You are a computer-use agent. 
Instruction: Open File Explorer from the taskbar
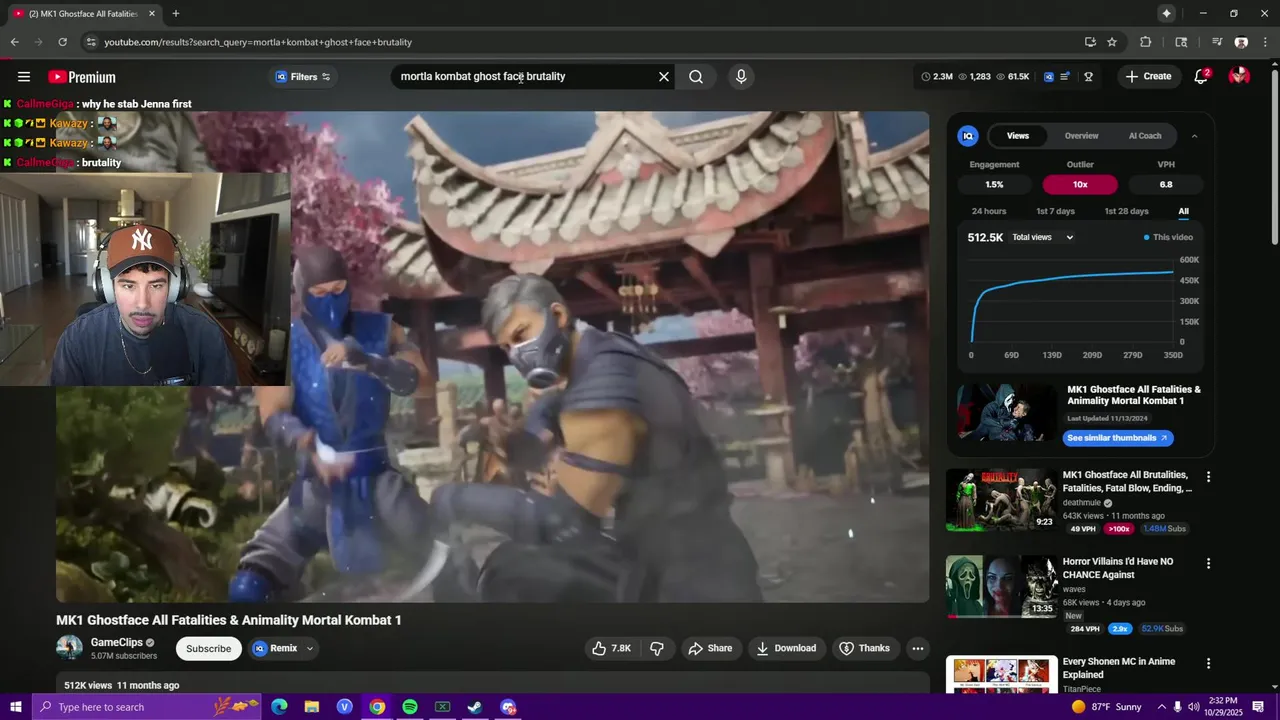pos(312,707)
